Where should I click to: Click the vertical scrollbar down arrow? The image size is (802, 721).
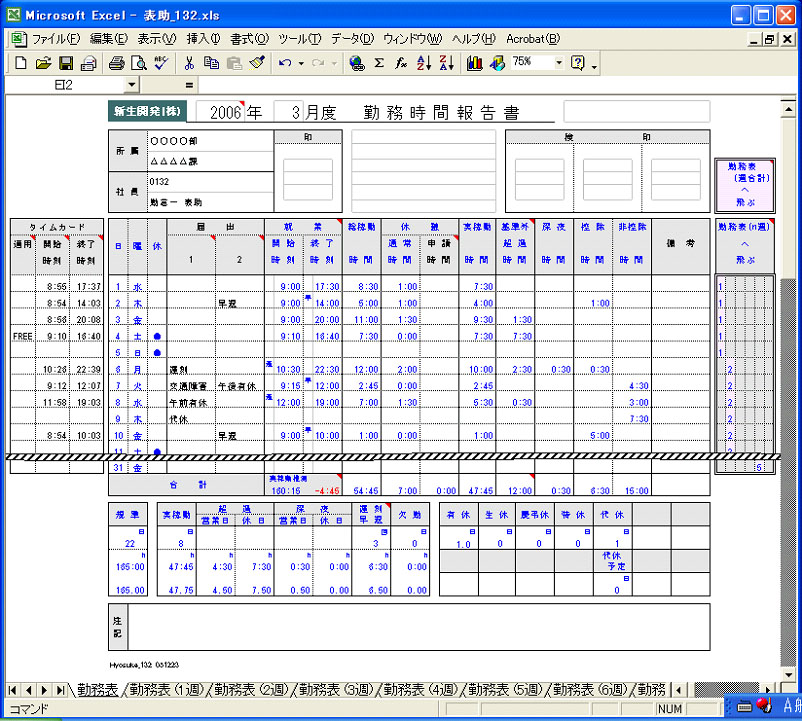pos(788,675)
